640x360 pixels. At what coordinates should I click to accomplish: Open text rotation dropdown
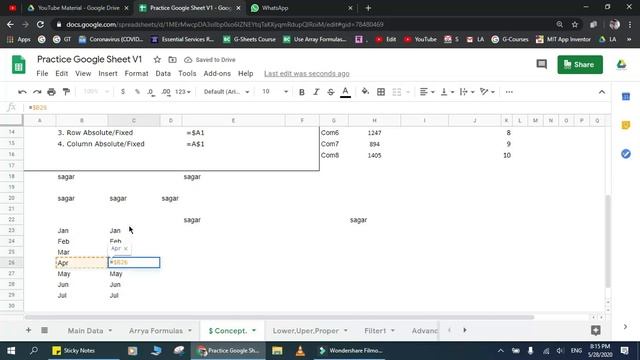click(487, 92)
